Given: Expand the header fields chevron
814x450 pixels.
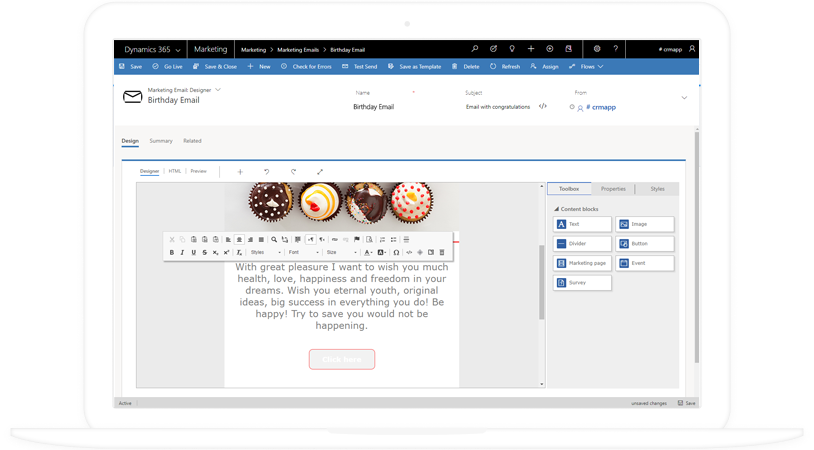Looking at the screenshot, I should click(x=684, y=98).
